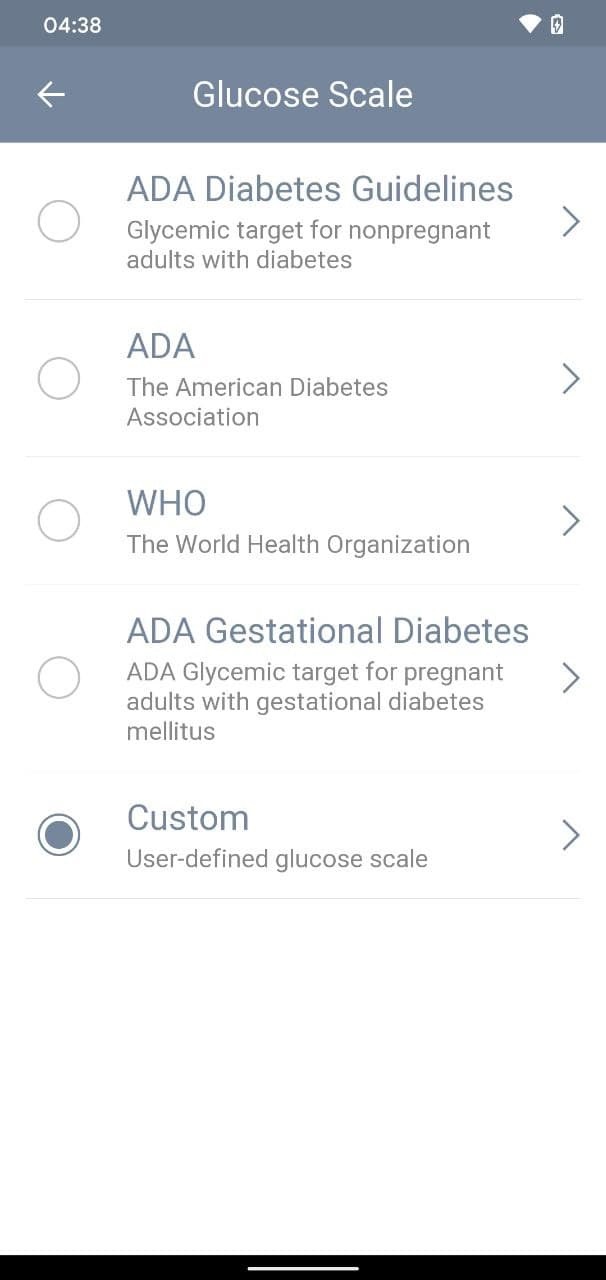Expand the ADA scale chevron
Viewport: 606px width, 1280px height.
click(x=571, y=378)
